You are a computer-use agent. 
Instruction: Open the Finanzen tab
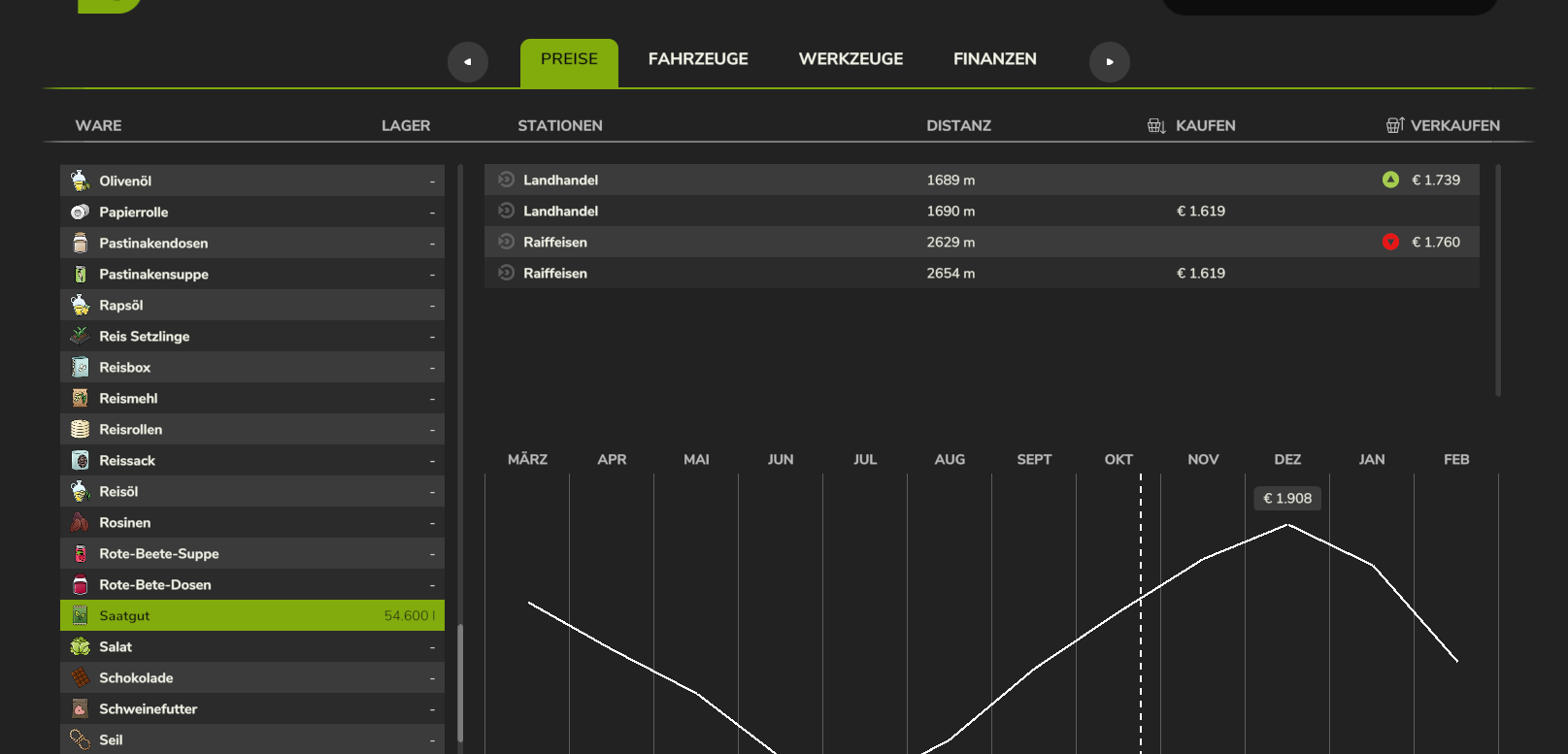pos(994,59)
